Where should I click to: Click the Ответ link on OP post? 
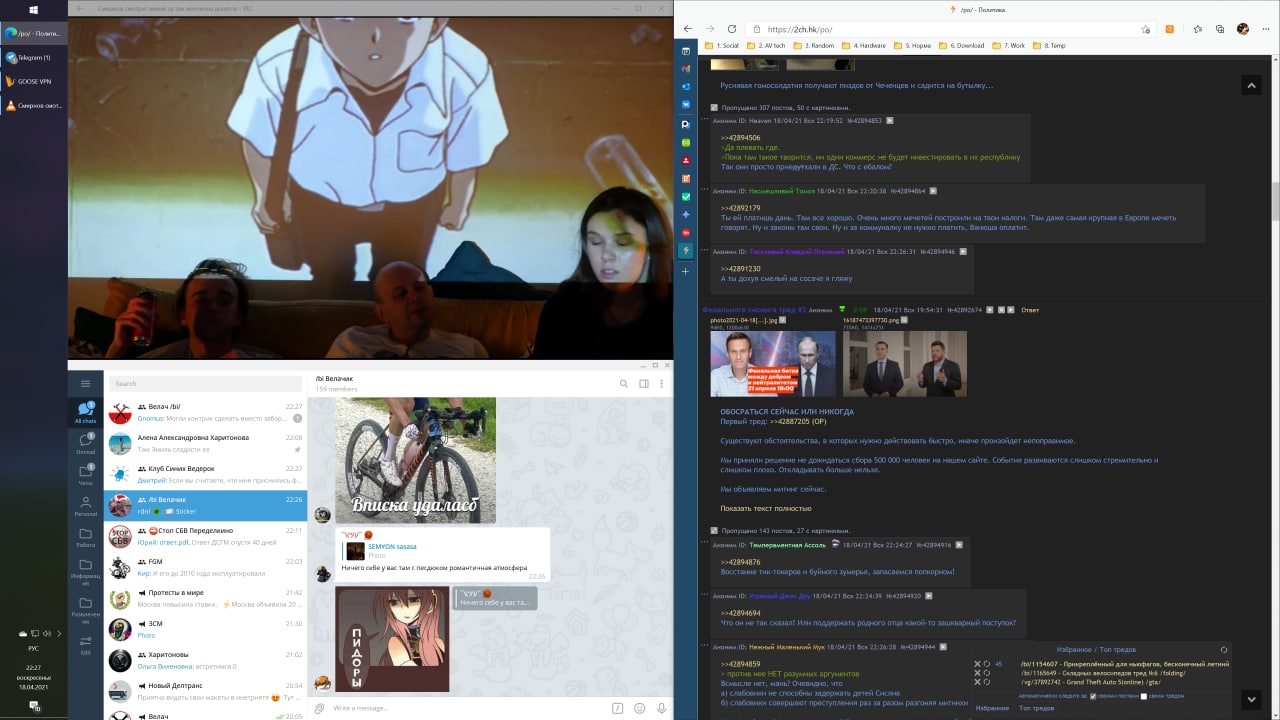tap(1030, 310)
